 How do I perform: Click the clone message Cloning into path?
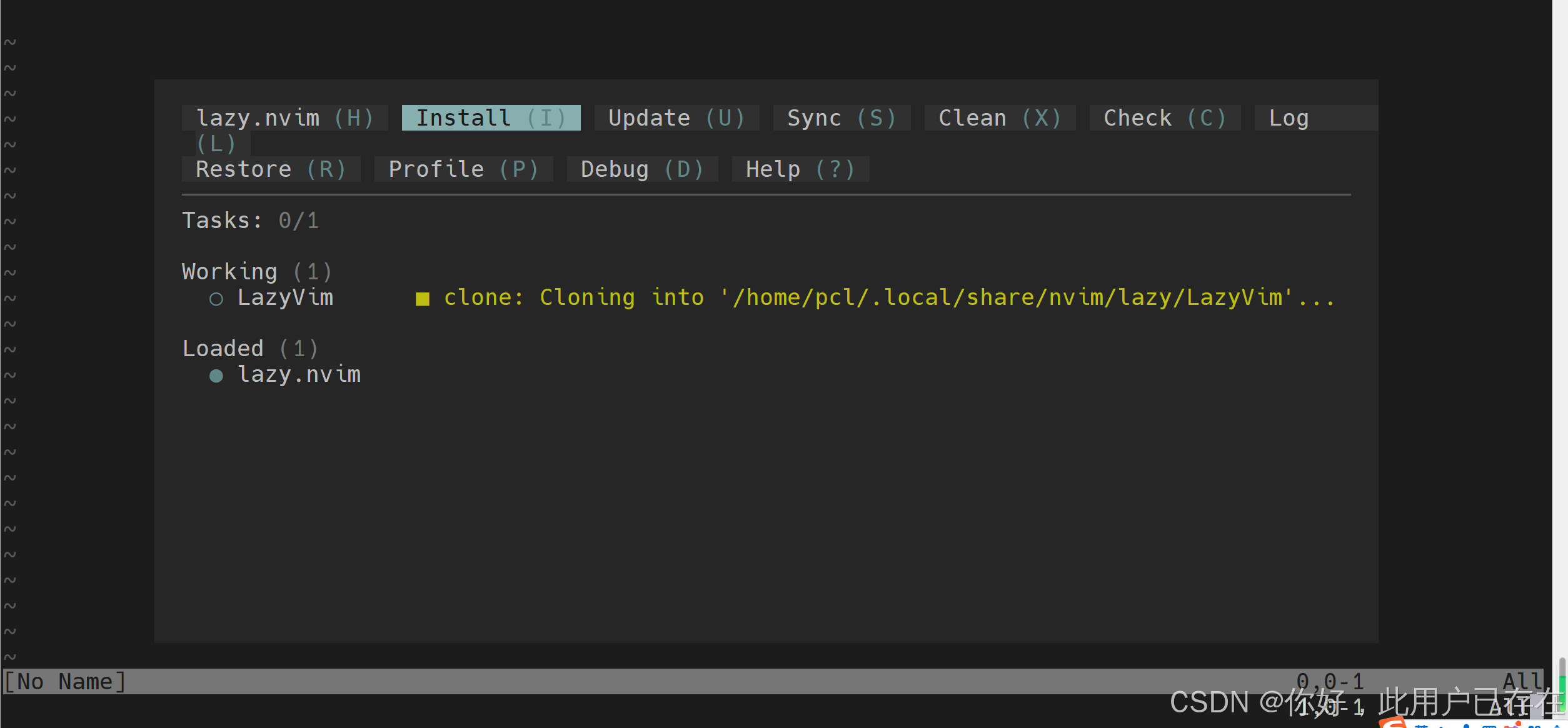pos(888,297)
